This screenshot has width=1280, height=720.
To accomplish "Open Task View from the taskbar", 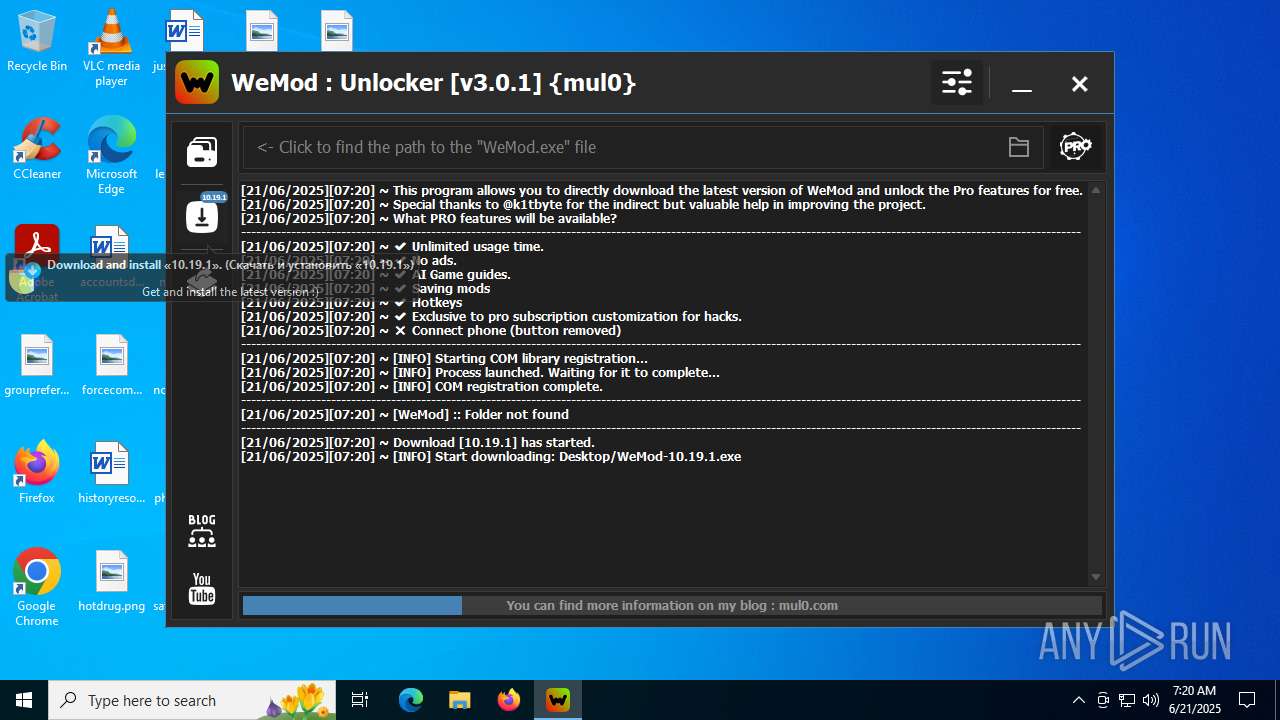I will point(360,700).
